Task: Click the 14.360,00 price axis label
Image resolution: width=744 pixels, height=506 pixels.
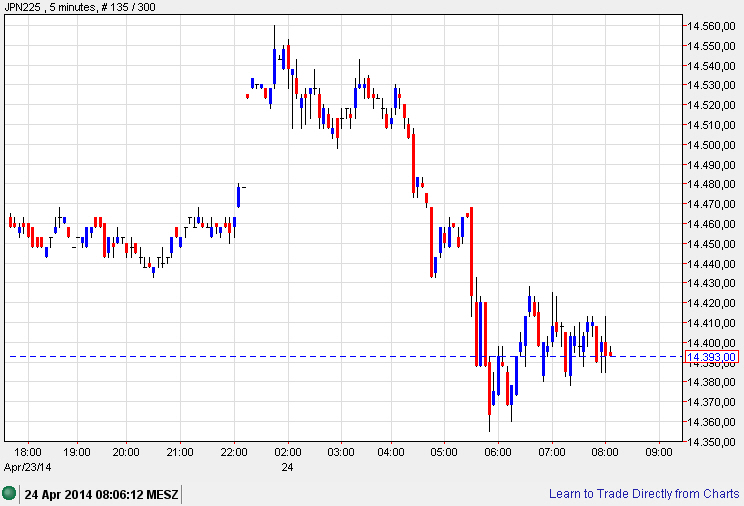Action: tap(711, 422)
